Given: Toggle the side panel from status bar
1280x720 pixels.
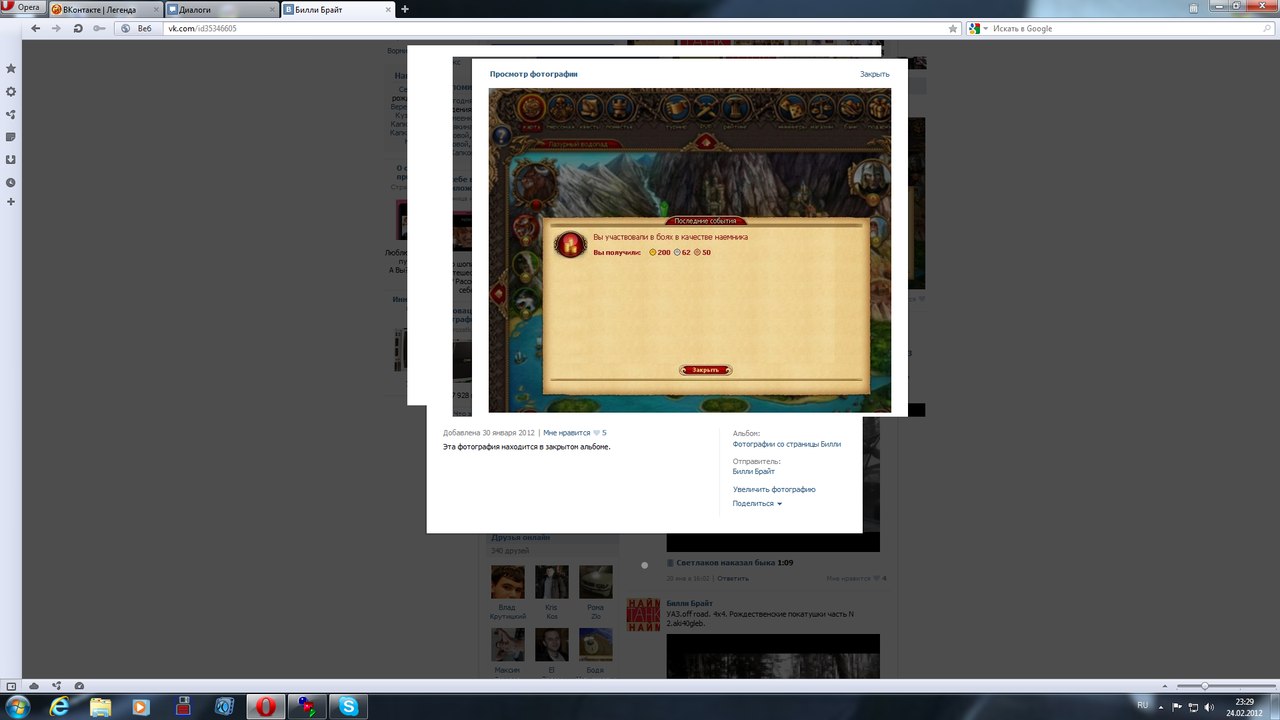Looking at the screenshot, I should tap(11, 686).
